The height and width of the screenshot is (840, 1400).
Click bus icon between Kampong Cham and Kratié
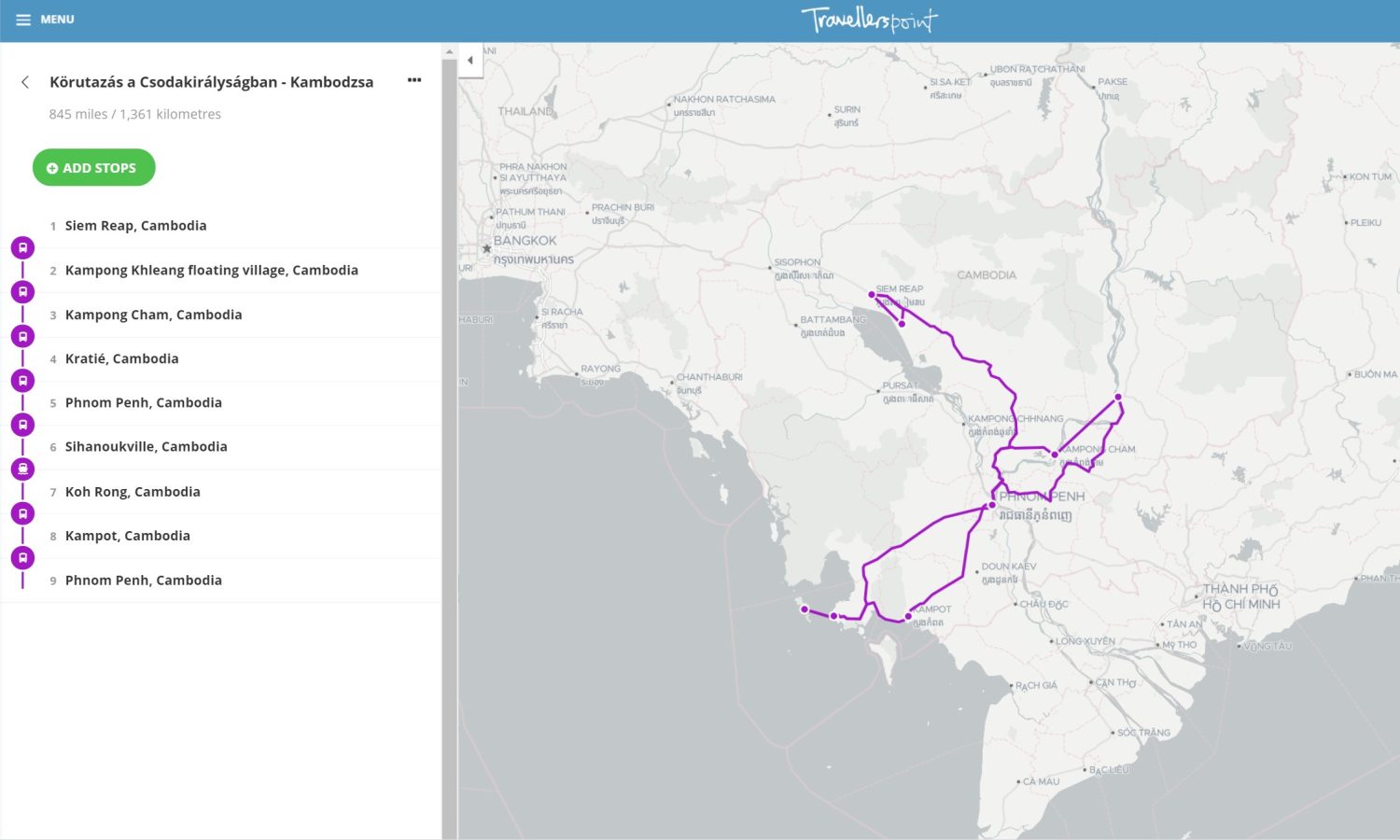22,337
